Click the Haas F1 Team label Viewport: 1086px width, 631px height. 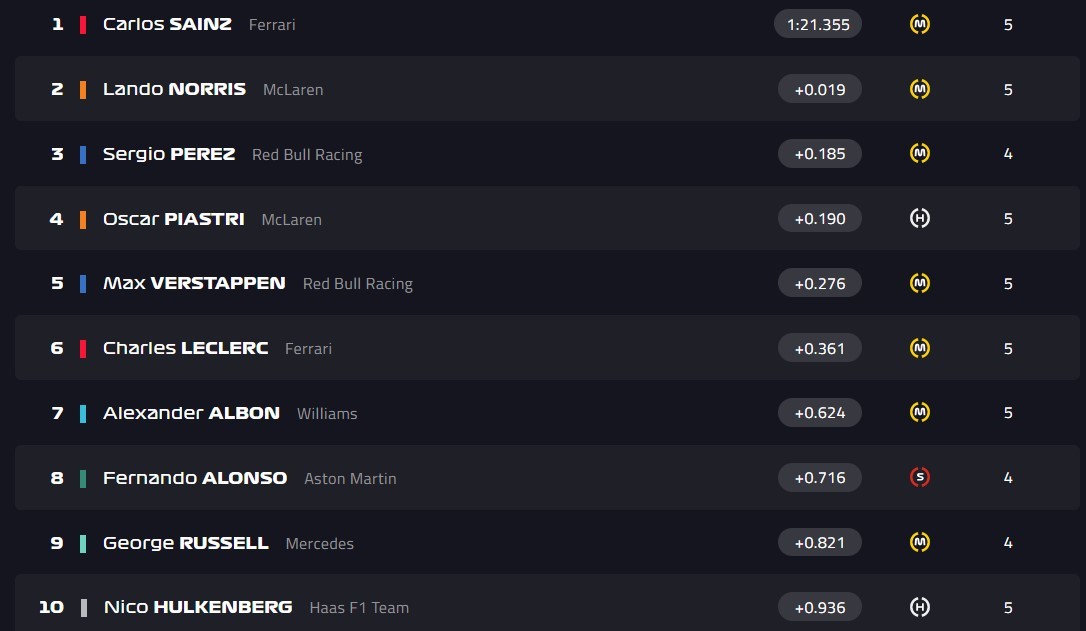point(359,608)
